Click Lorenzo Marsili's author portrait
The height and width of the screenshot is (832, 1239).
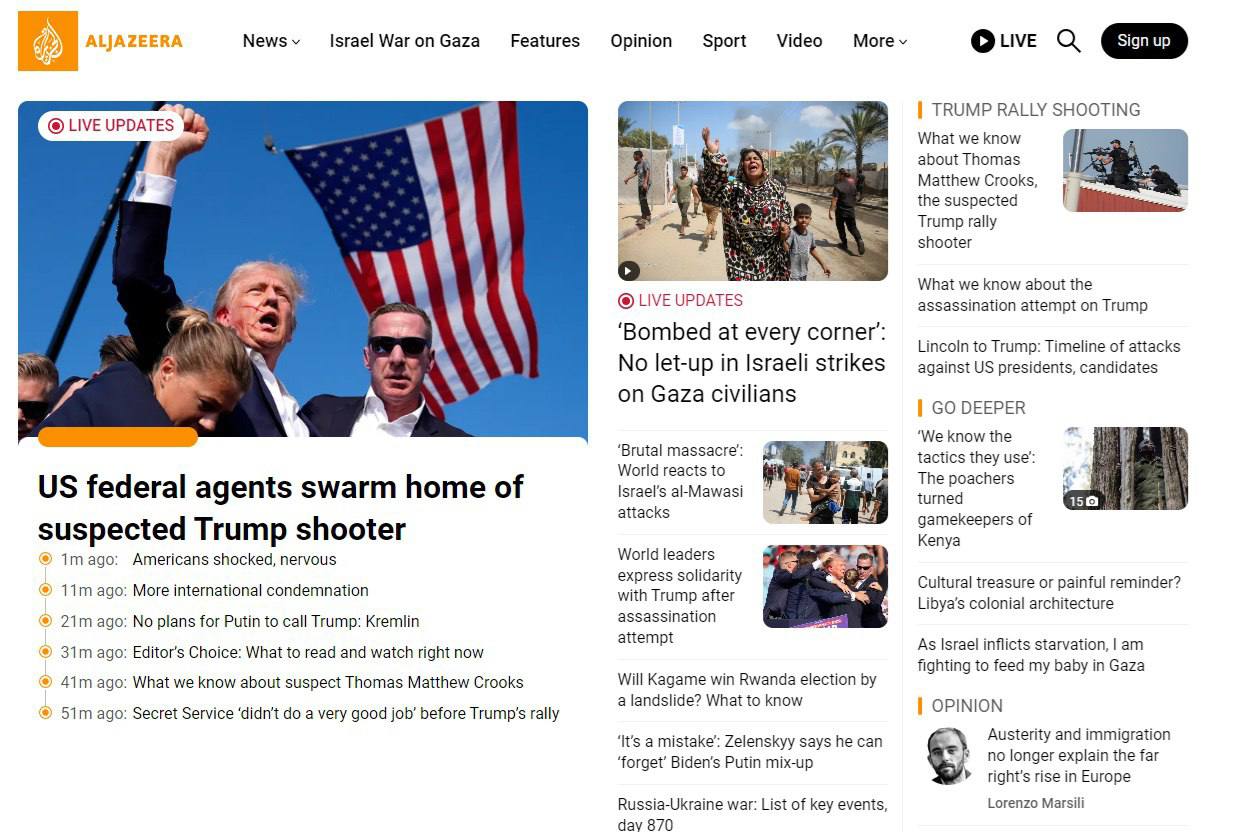[948, 756]
